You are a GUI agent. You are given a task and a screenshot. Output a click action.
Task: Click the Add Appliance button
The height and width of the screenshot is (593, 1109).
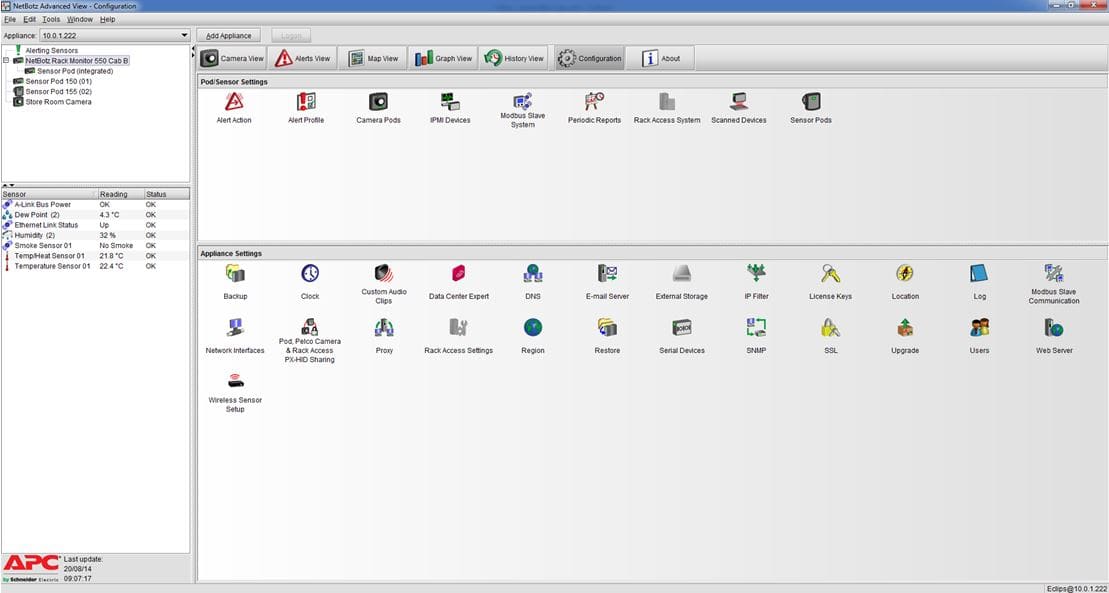coord(228,35)
